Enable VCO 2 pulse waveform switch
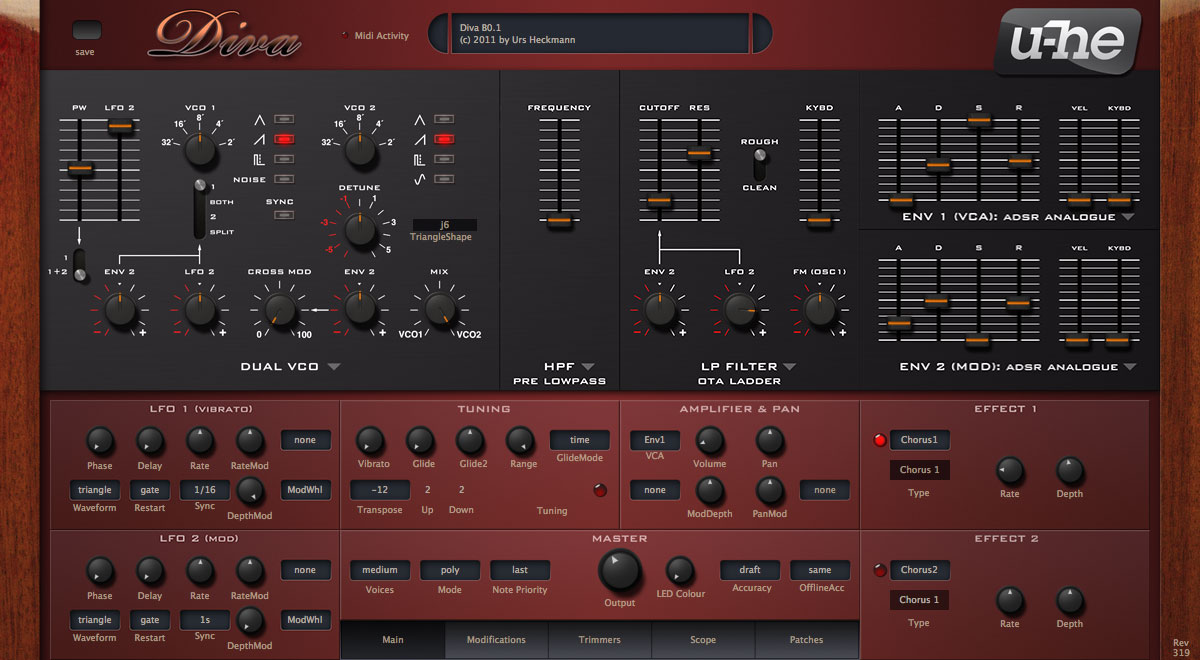 (444, 159)
